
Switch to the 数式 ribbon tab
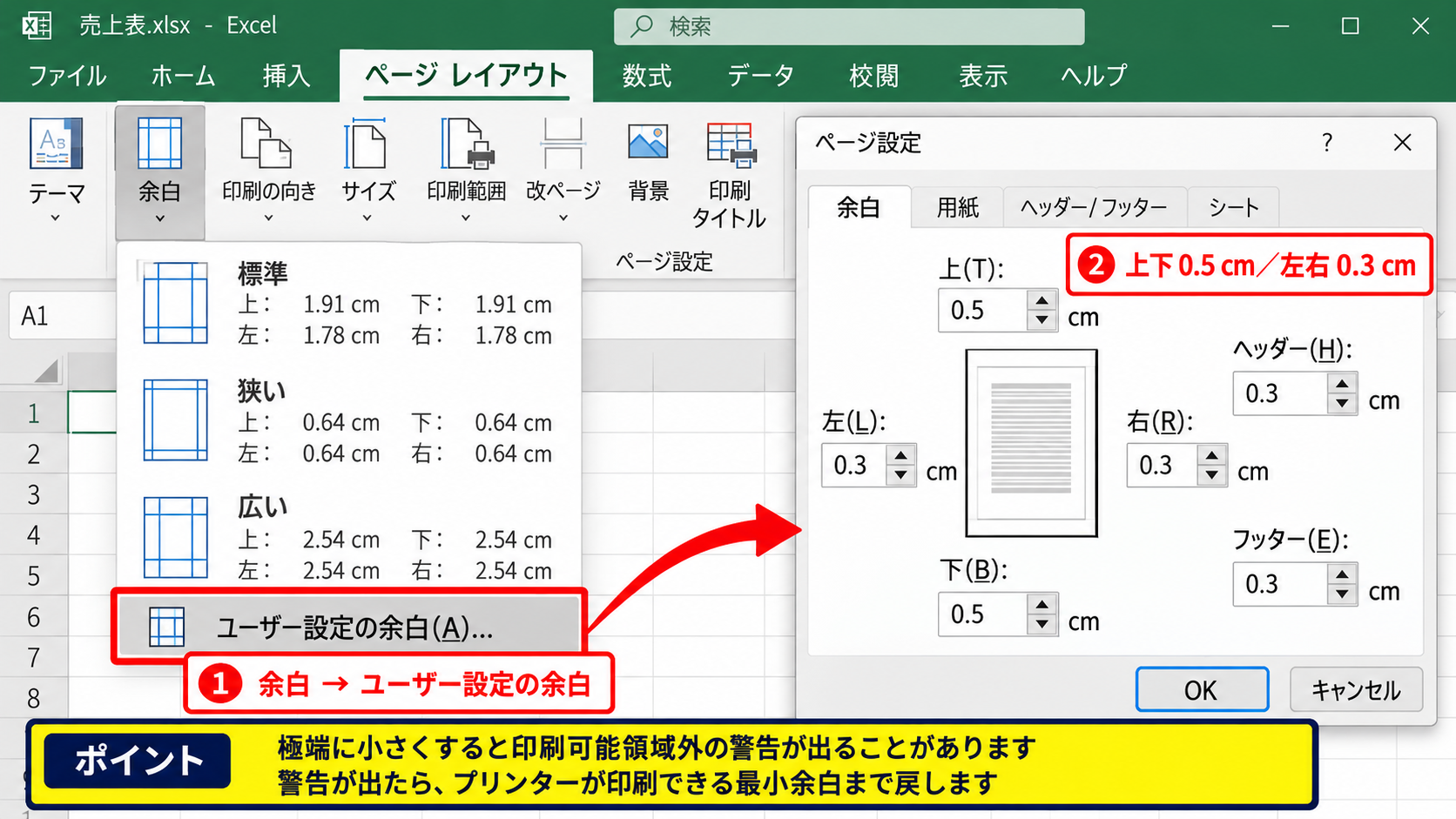pos(646,76)
